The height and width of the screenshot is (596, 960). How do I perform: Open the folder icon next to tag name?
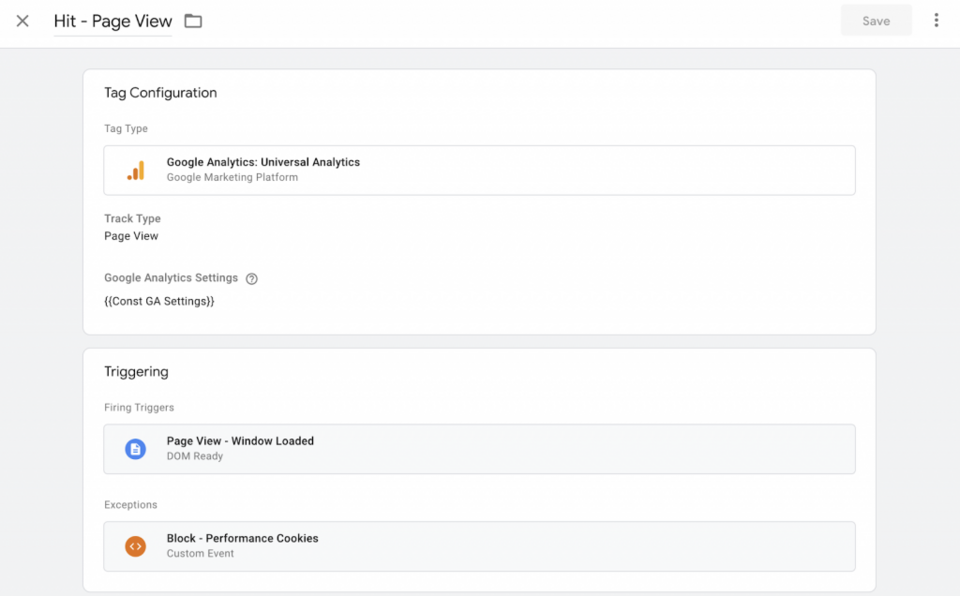coord(193,21)
